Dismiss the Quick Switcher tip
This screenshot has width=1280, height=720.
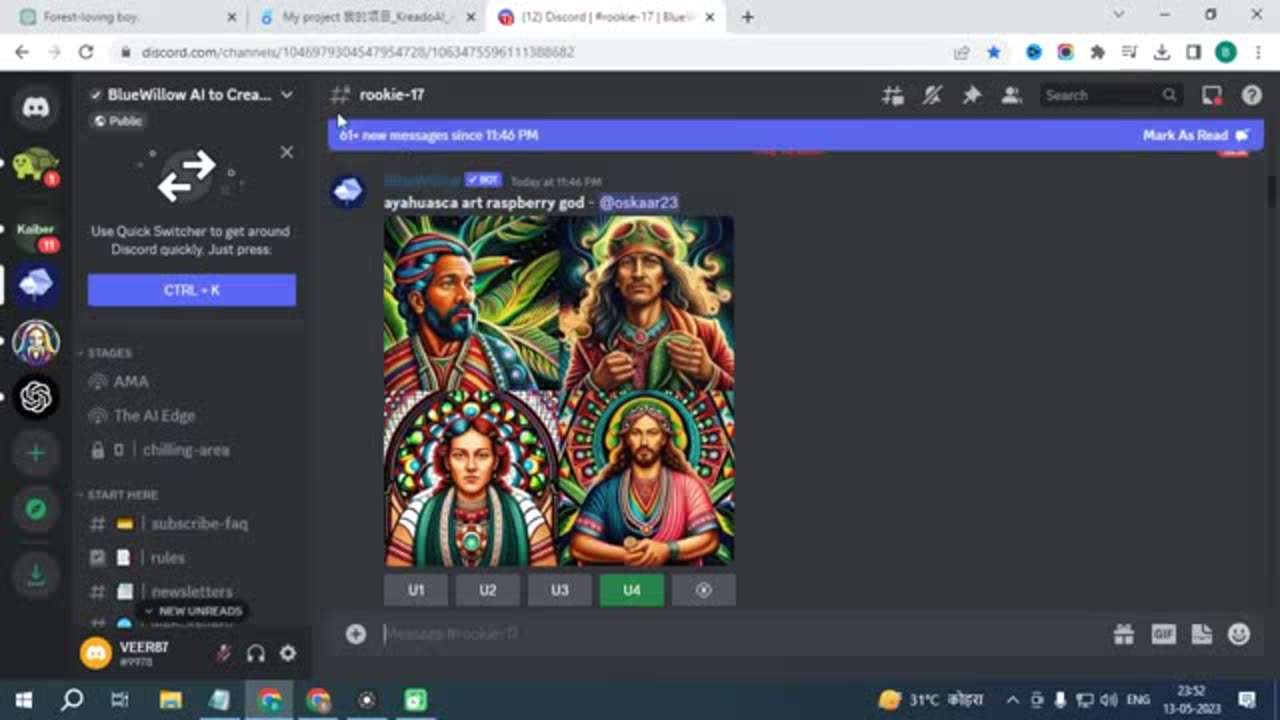(x=287, y=152)
